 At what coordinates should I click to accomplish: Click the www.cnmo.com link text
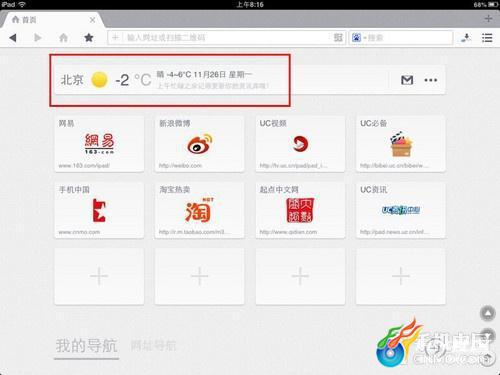[79, 232]
